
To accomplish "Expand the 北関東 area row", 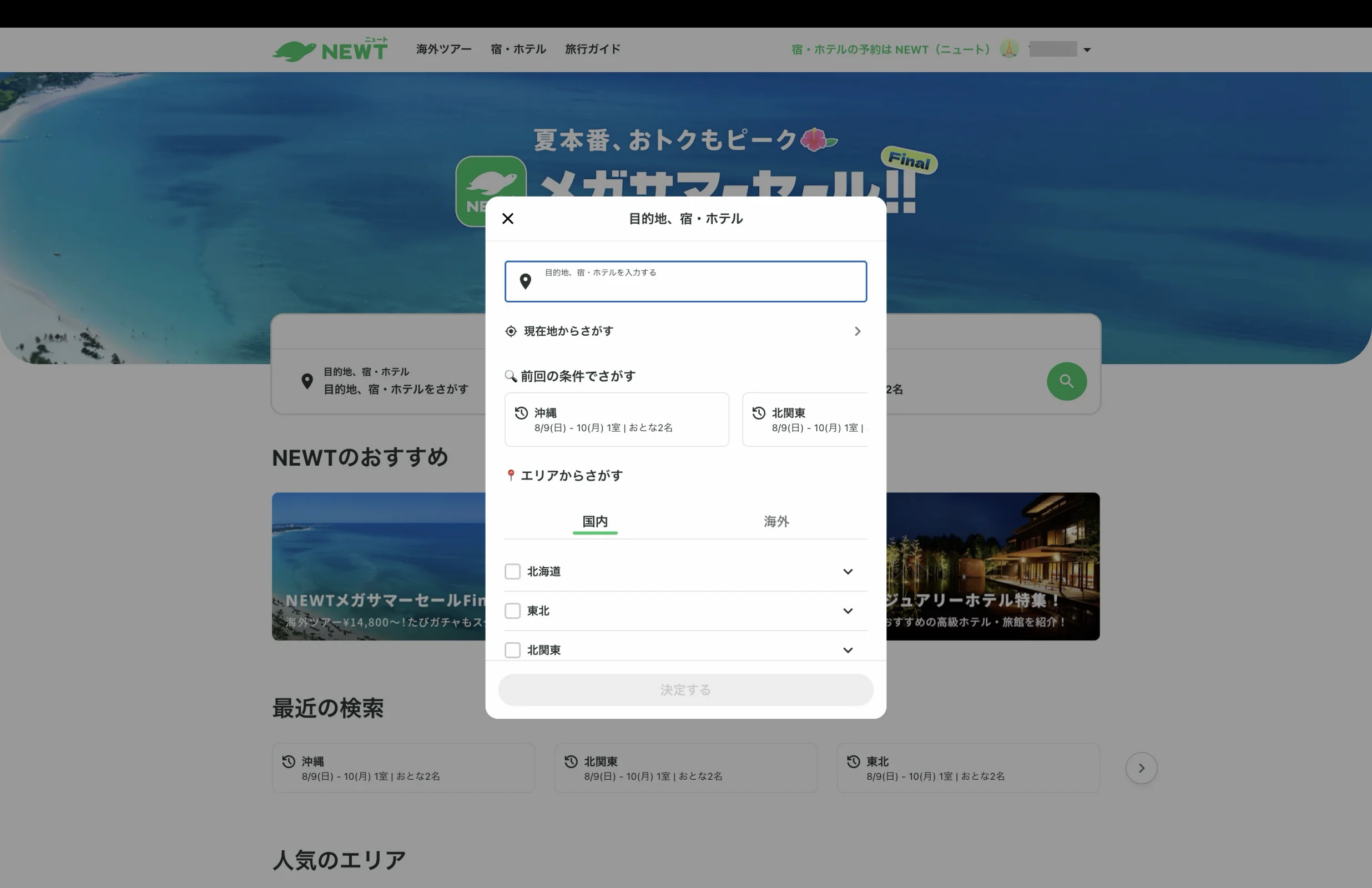I will coord(848,650).
